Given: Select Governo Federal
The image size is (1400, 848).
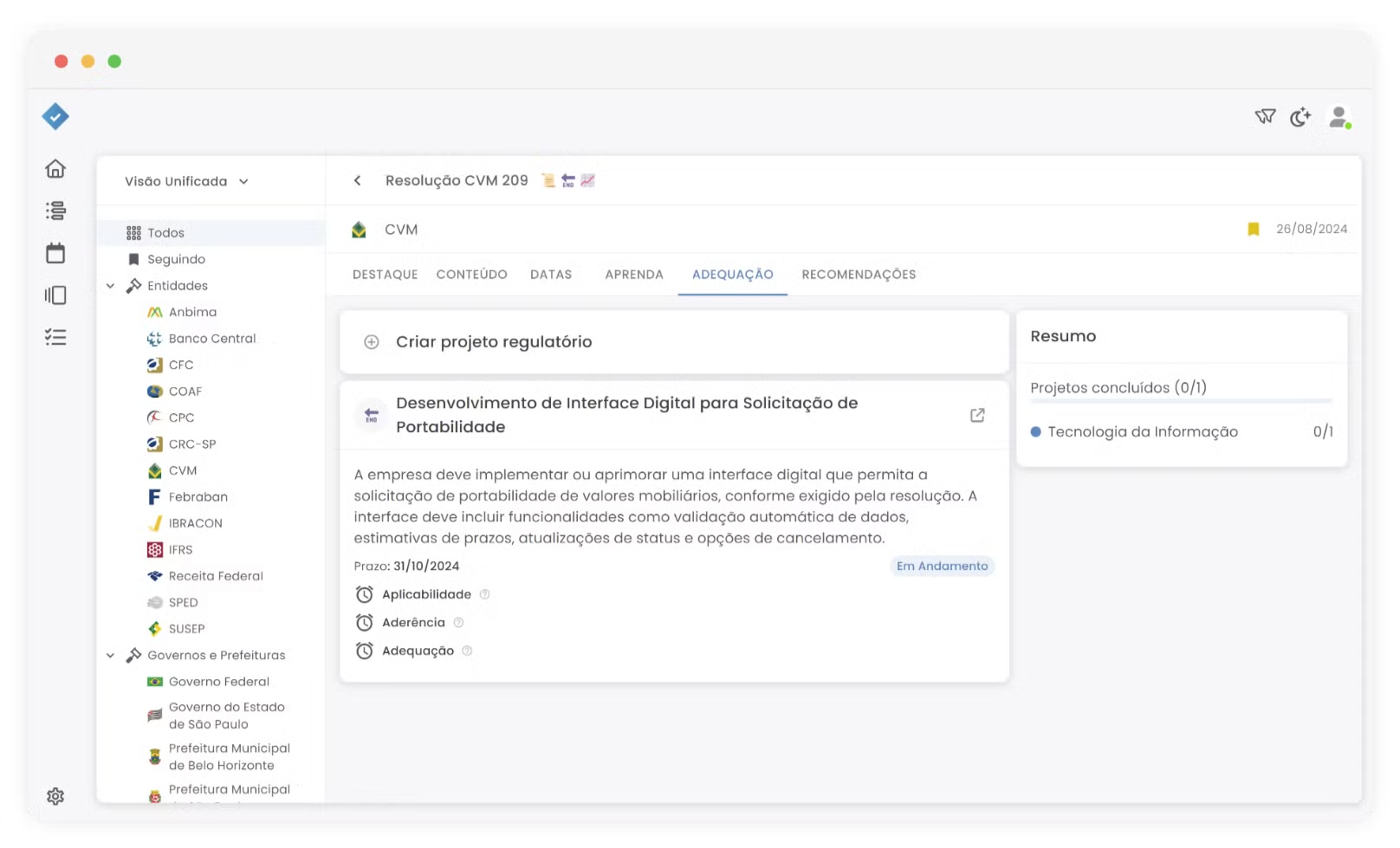Looking at the screenshot, I should coord(219,682).
